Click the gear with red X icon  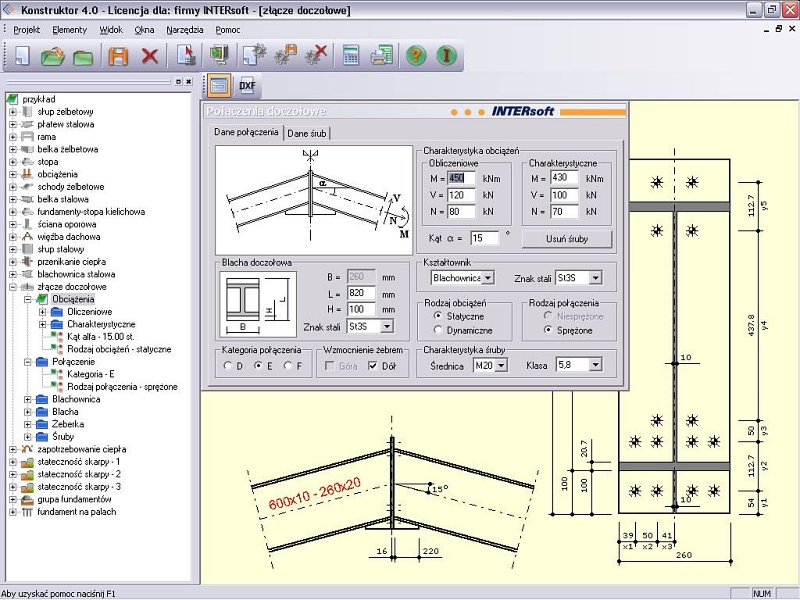point(316,55)
